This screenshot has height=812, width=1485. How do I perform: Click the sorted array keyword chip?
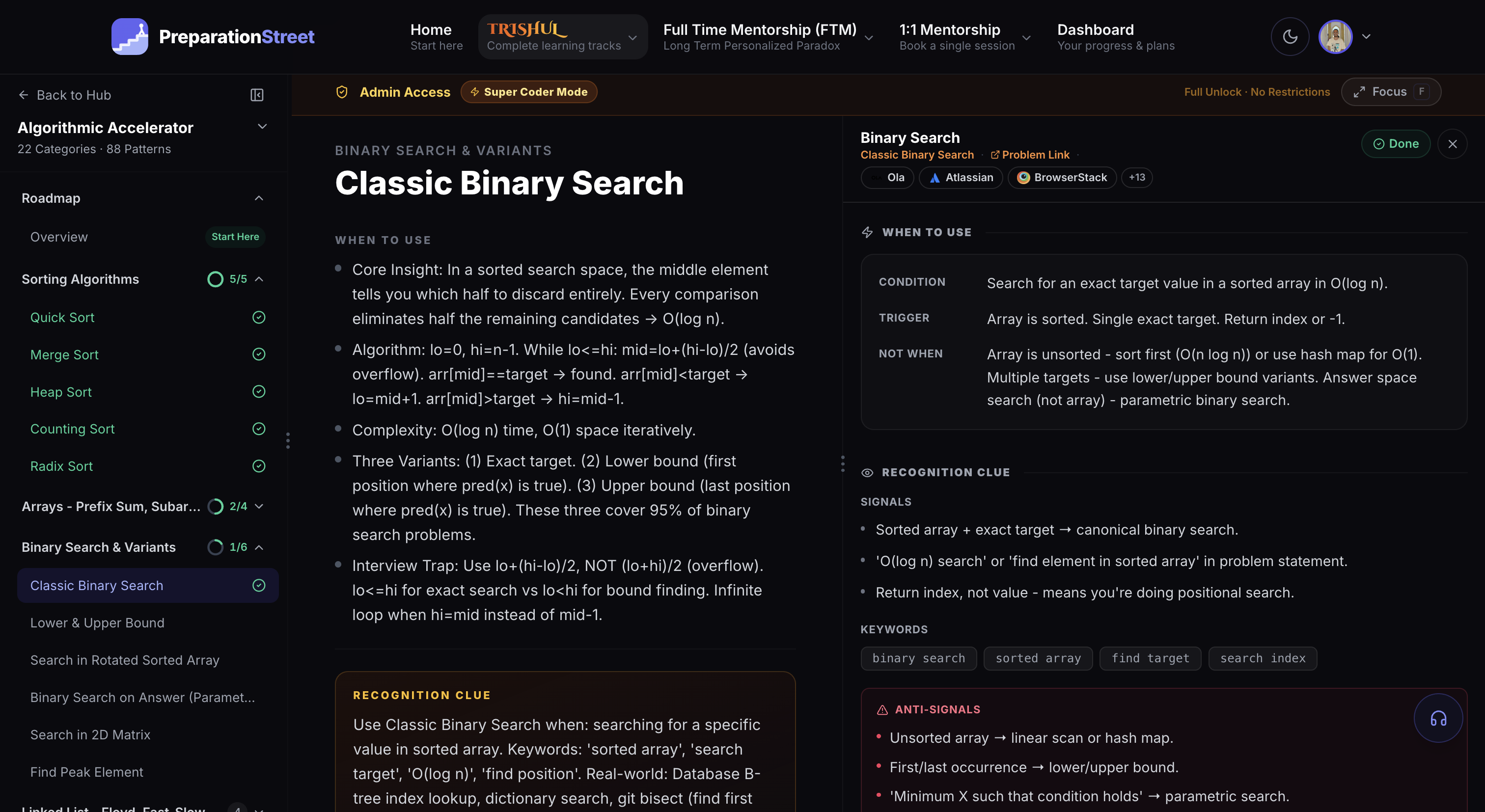1038,658
